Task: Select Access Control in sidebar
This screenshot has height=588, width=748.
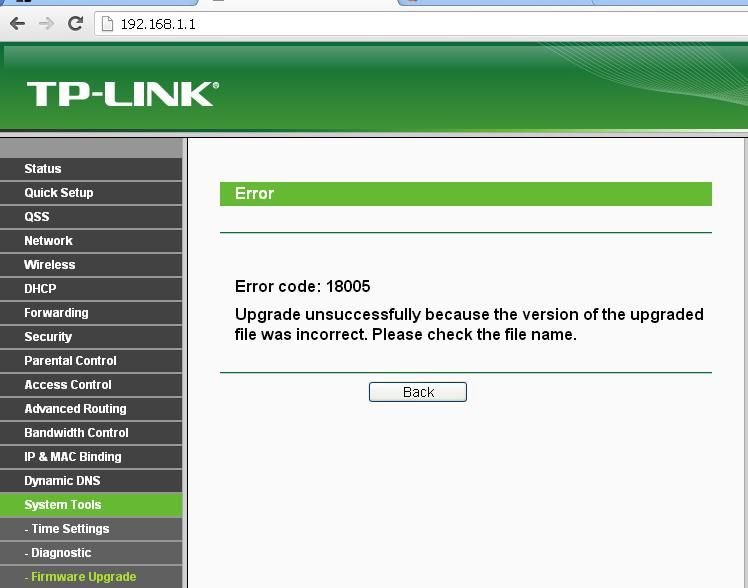Action: tap(68, 385)
